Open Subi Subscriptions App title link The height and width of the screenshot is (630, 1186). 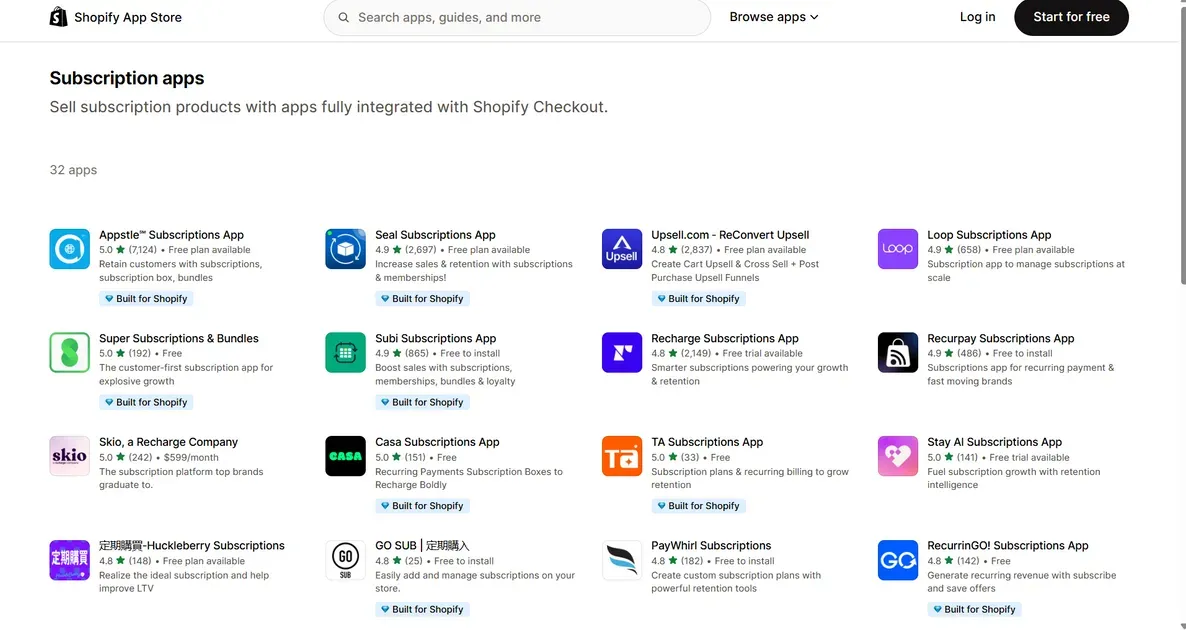[436, 339]
